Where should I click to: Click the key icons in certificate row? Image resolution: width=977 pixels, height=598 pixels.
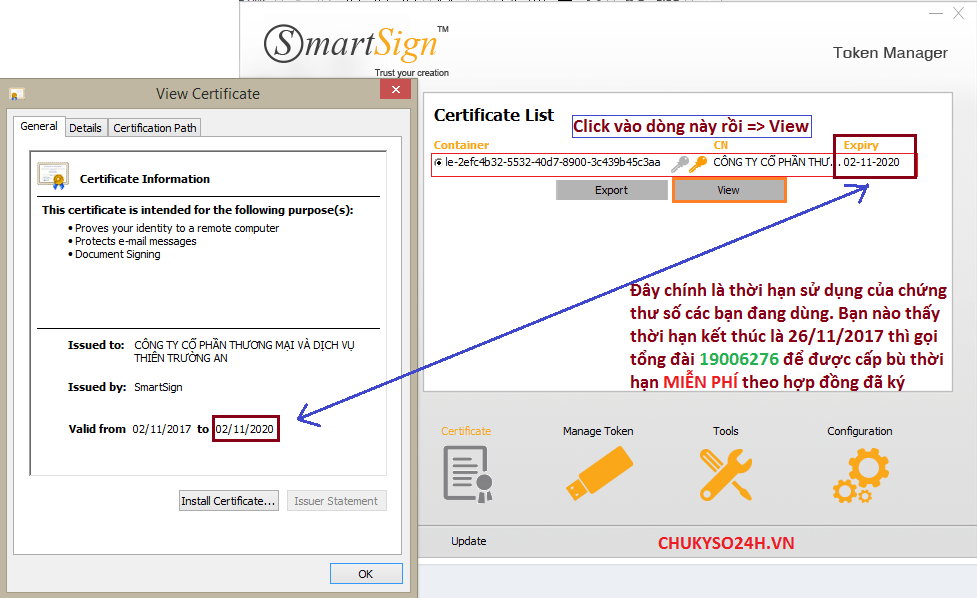pyautogui.click(x=688, y=163)
